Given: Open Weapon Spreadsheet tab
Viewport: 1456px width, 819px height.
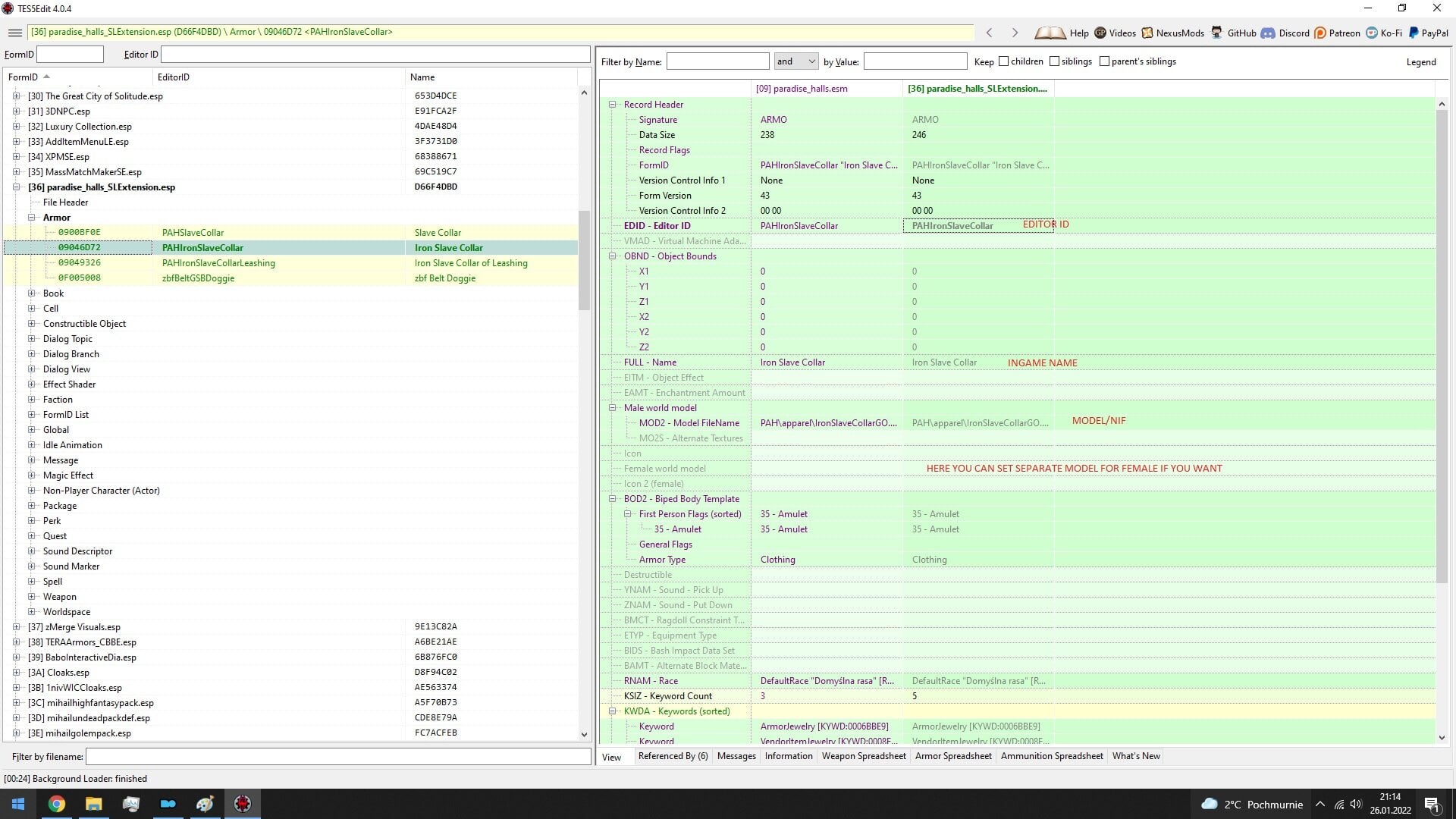Looking at the screenshot, I should pos(864,756).
